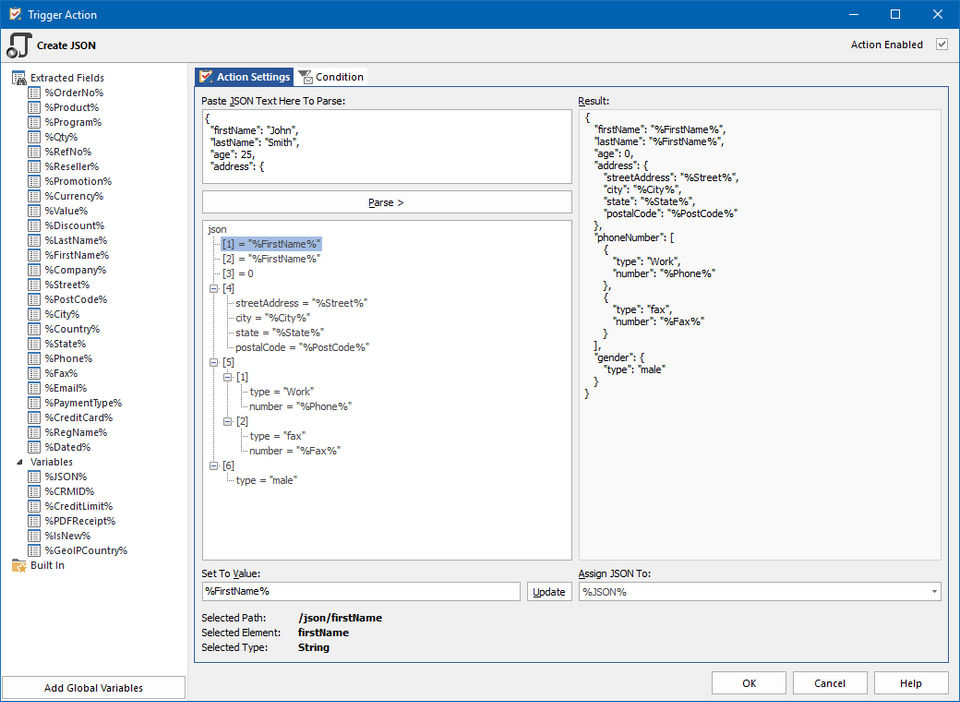Click the Add Global Variables button
The height and width of the screenshot is (702, 960).
93,688
